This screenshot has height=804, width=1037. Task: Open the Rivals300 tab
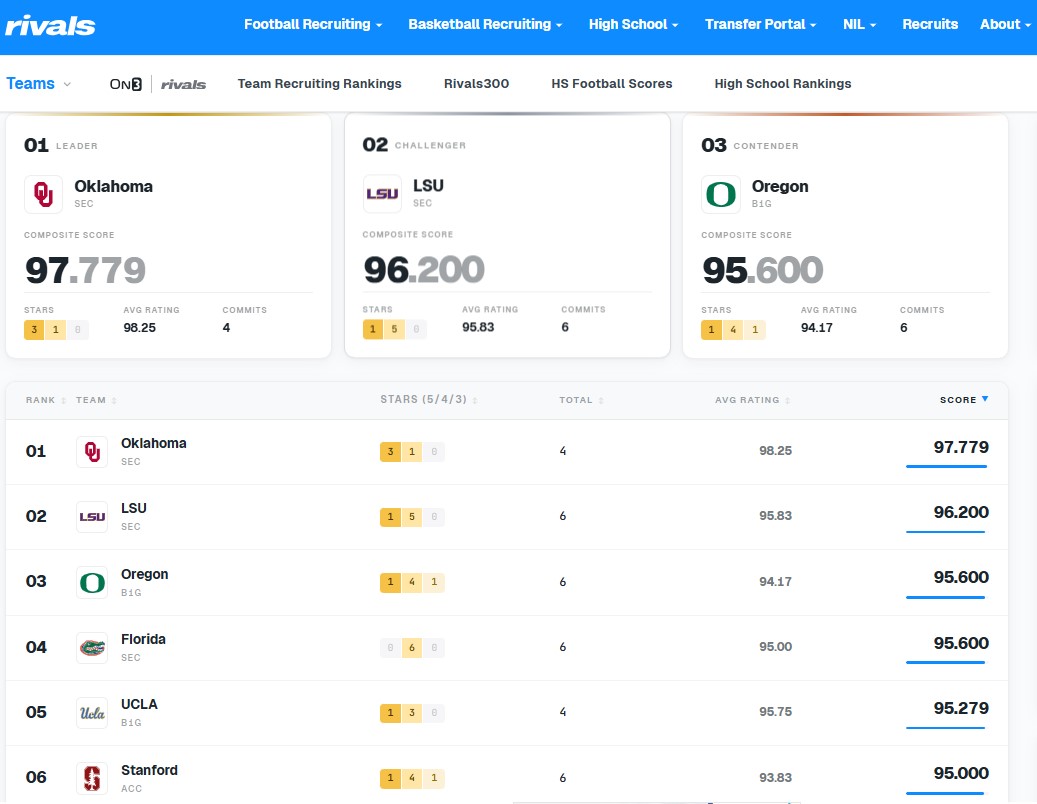476,84
